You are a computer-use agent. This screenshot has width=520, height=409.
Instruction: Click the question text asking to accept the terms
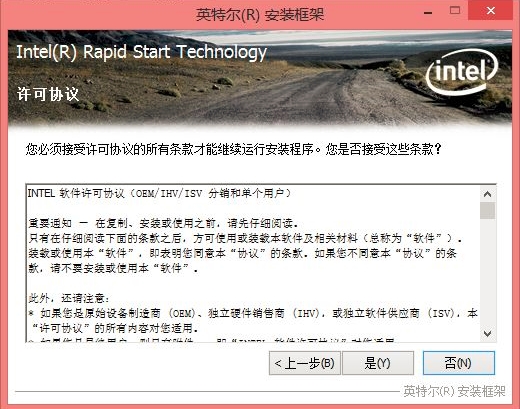[x=233, y=149]
